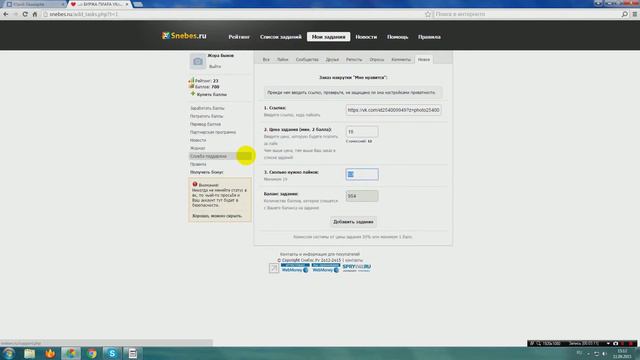The width and height of the screenshot is (640, 360).
Task: Open Правила in the left sidebar
Action: (198, 164)
